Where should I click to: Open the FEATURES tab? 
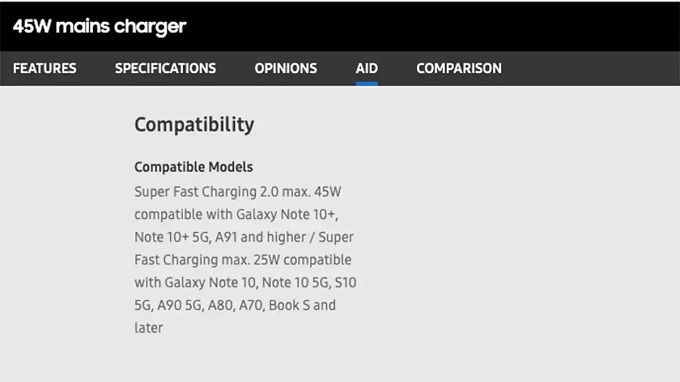(x=45, y=69)
